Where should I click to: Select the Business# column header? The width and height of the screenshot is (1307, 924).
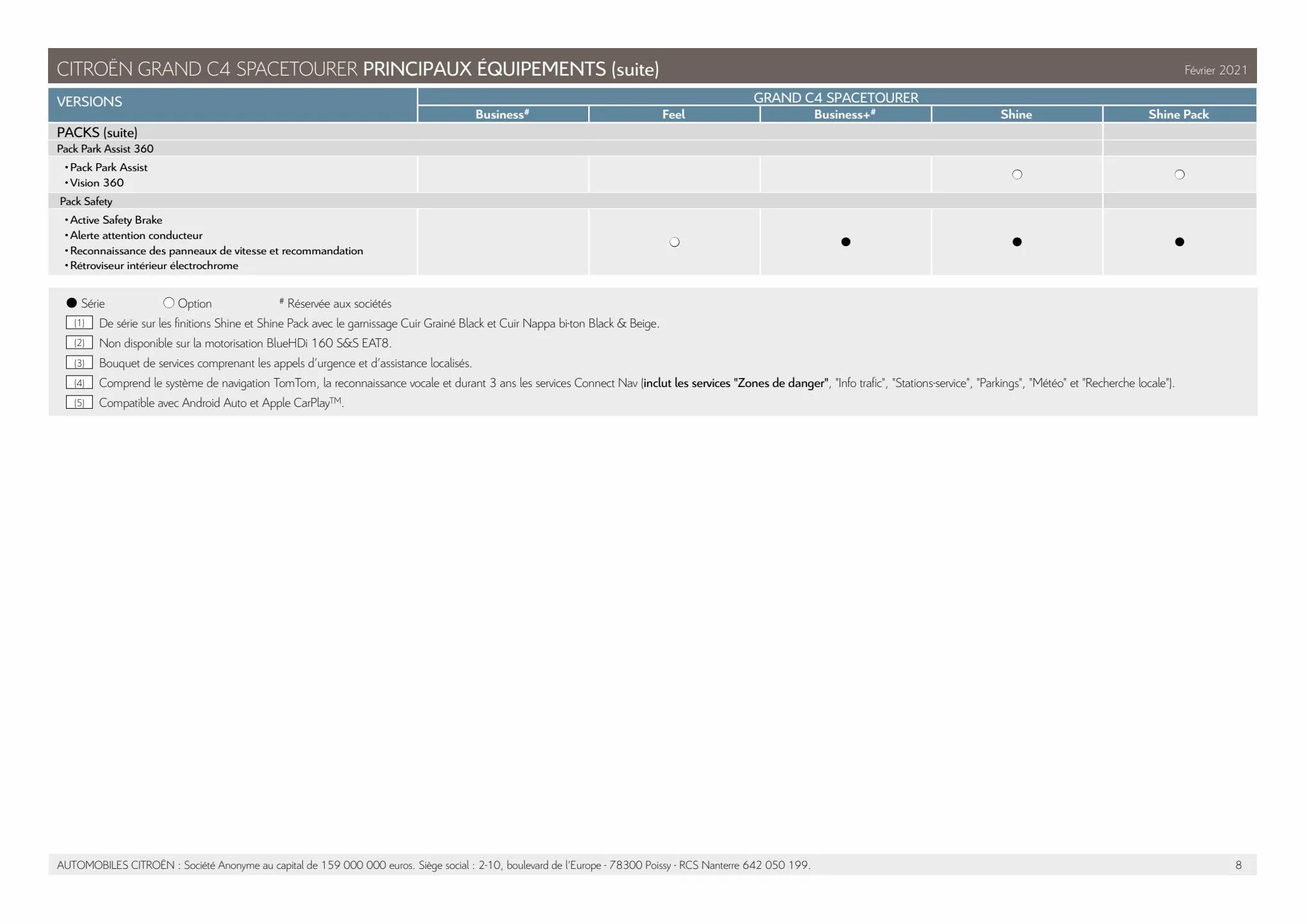(x=503, y=114)
